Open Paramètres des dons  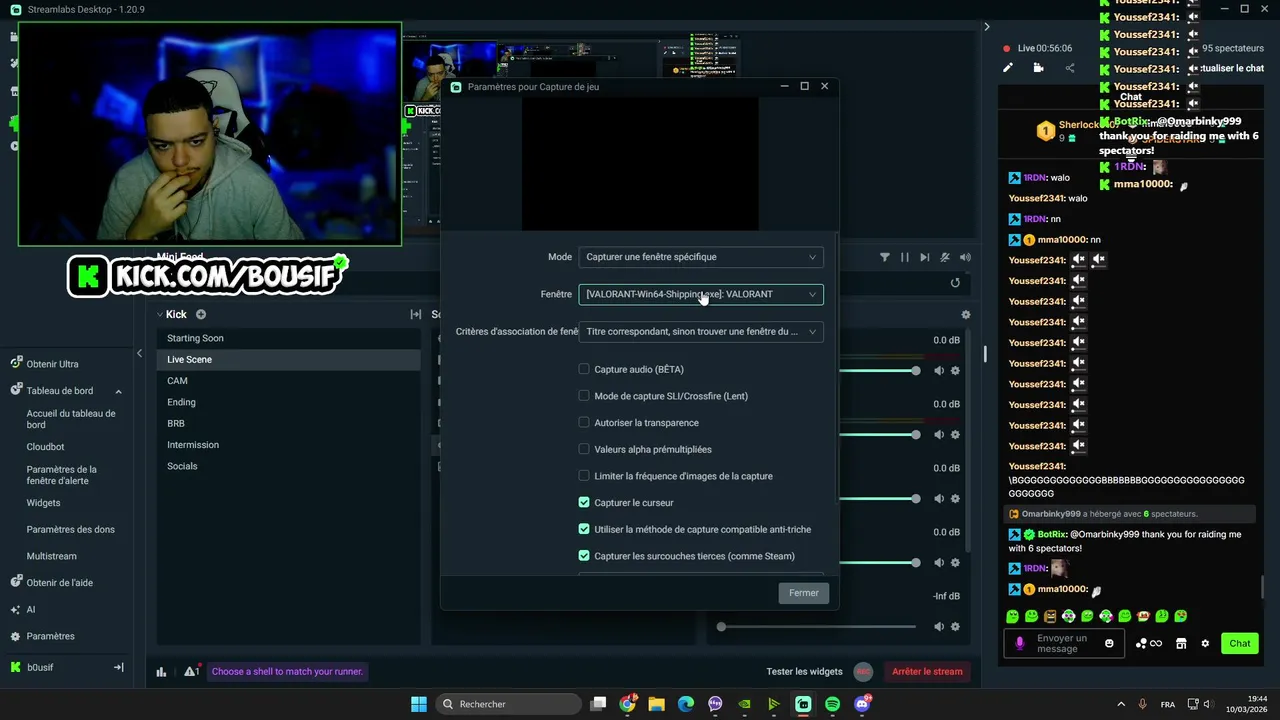(70, 529)
